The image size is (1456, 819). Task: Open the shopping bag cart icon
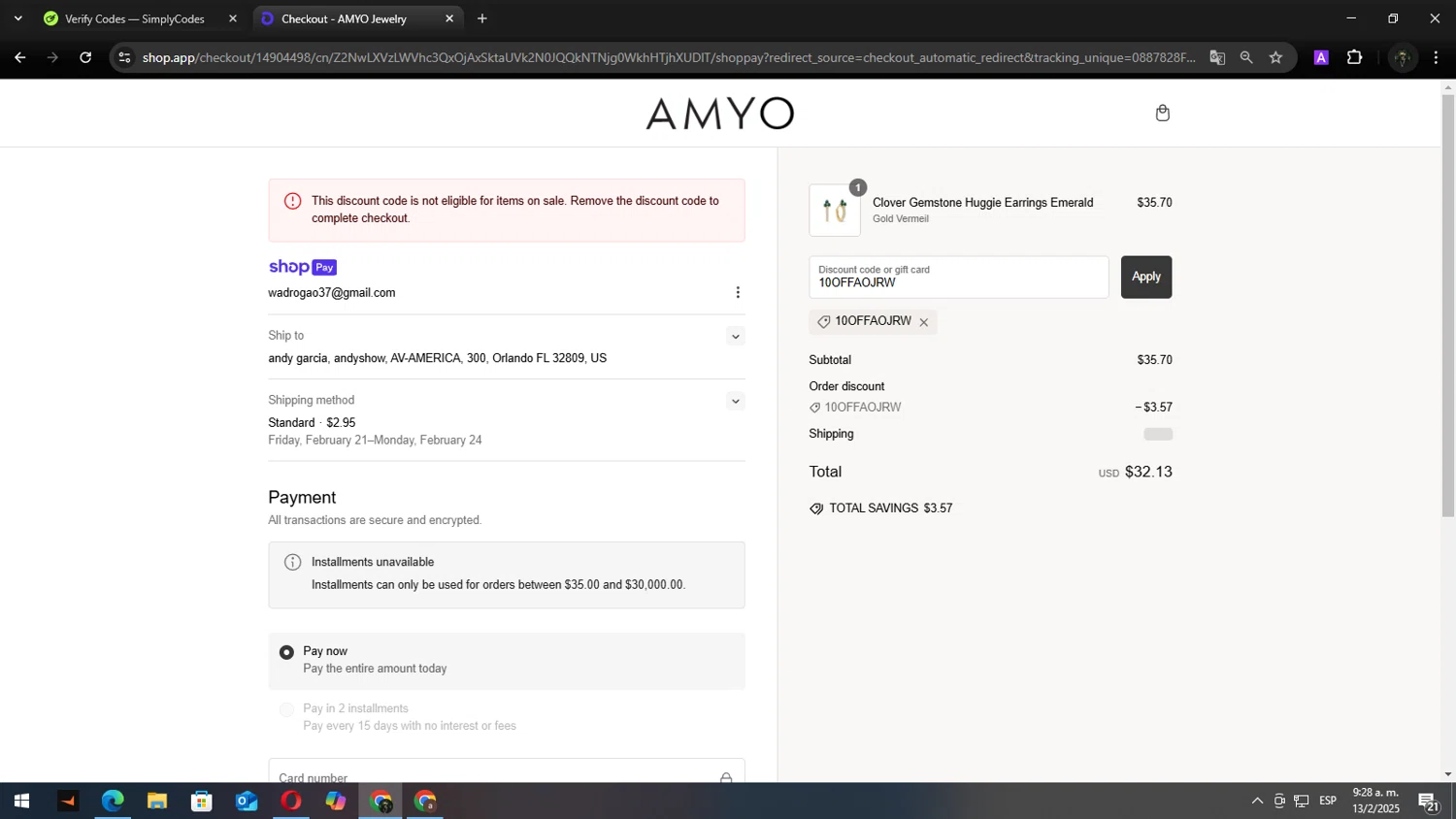coord(1162,114)
